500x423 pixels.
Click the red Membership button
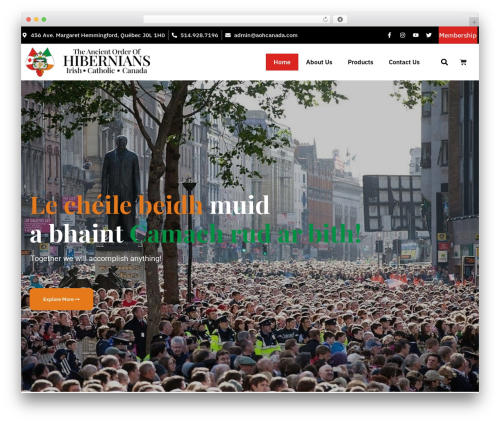(458, 35)
